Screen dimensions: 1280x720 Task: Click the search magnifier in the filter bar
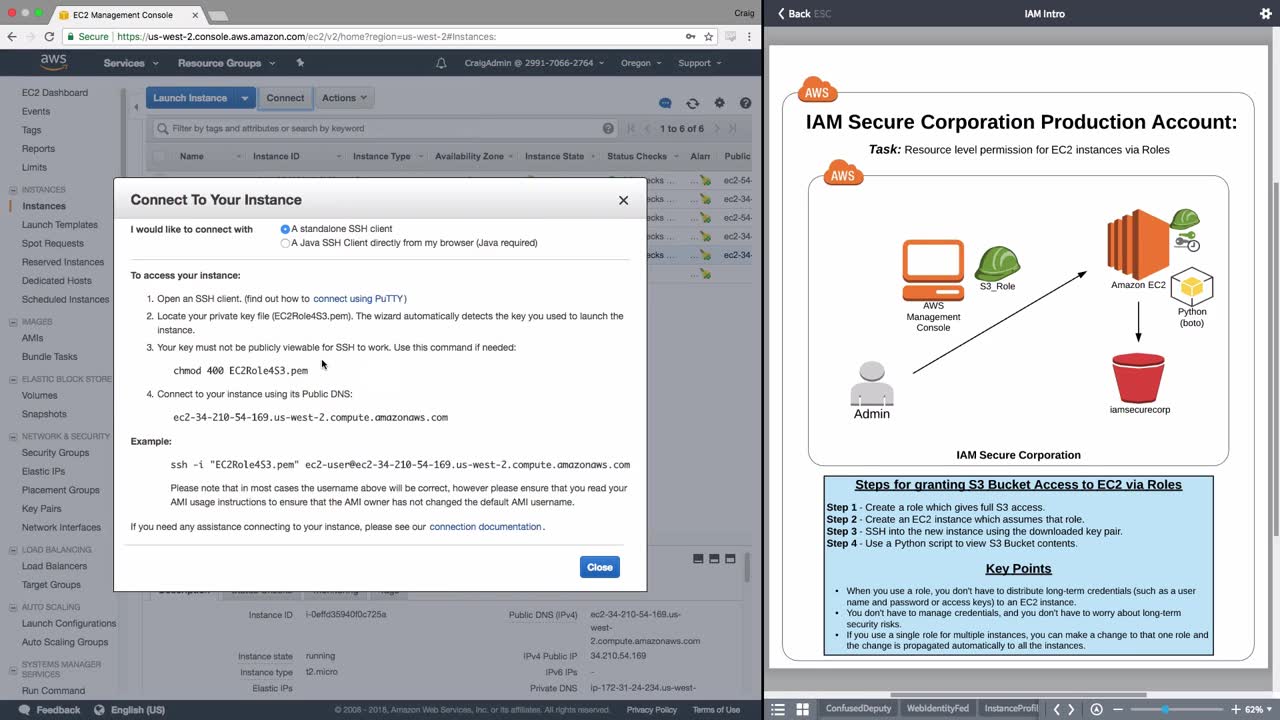pyautogui.click(x=163, y=128)
